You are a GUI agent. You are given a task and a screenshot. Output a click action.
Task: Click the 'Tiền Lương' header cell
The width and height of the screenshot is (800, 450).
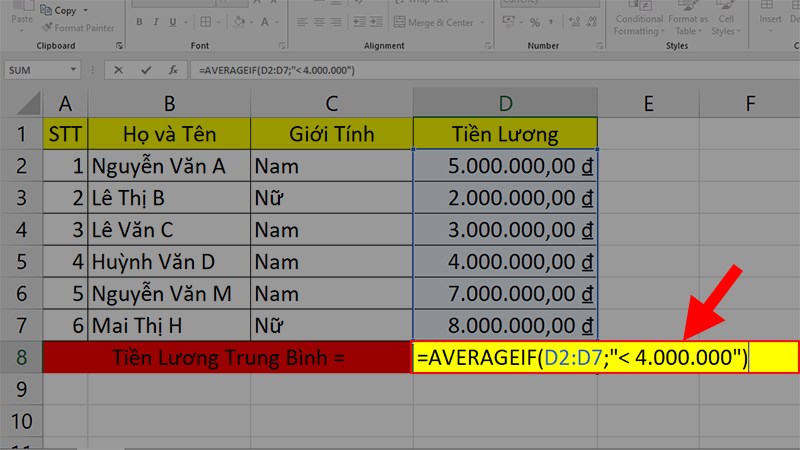(505, 134)
